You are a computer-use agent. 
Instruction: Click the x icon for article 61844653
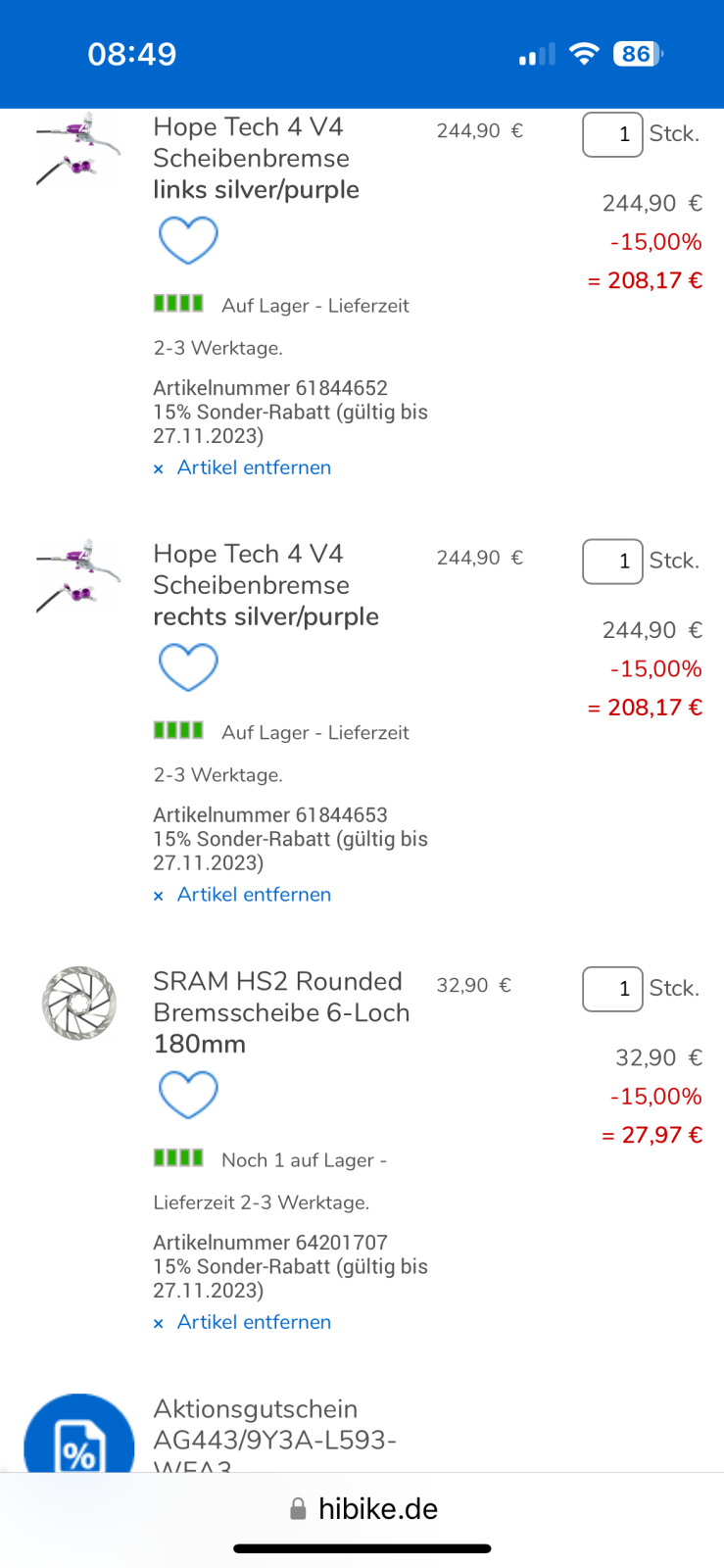(x=159, y=897)
